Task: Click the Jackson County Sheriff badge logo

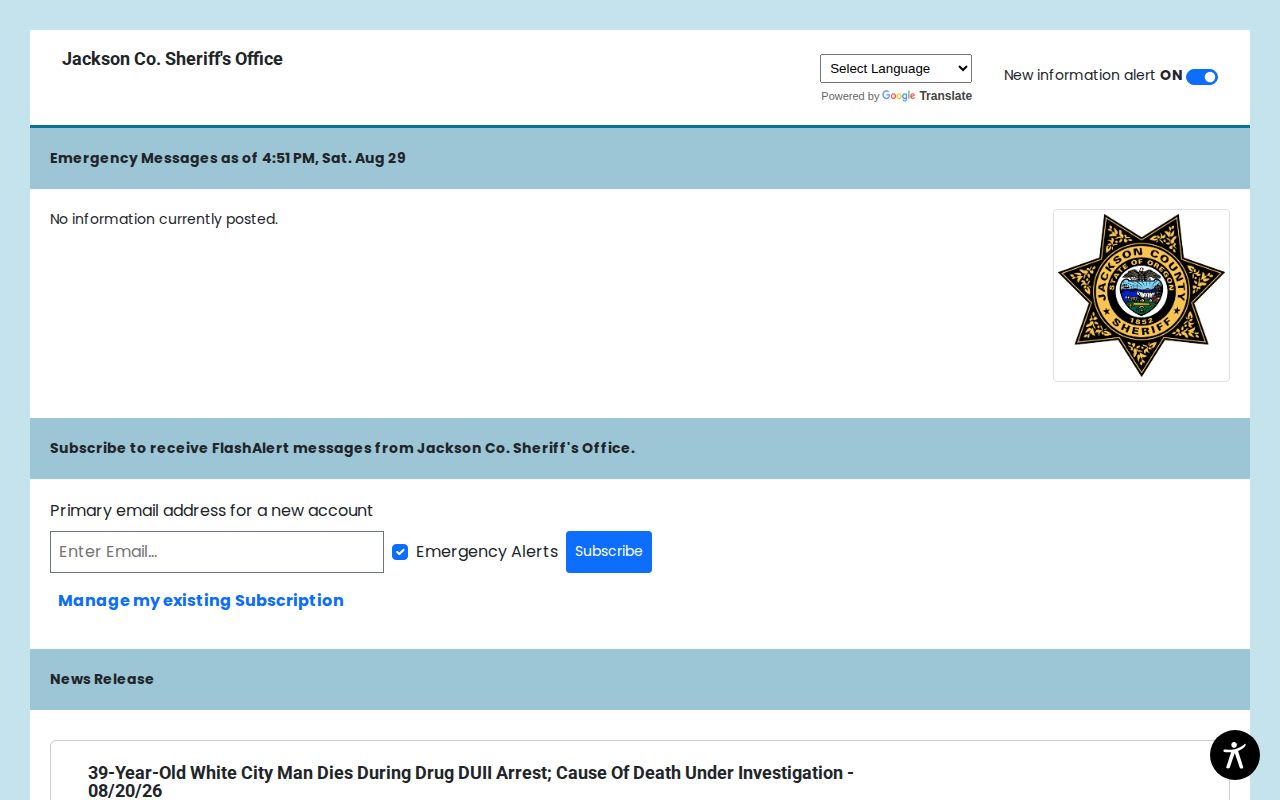Action: 1141,295
